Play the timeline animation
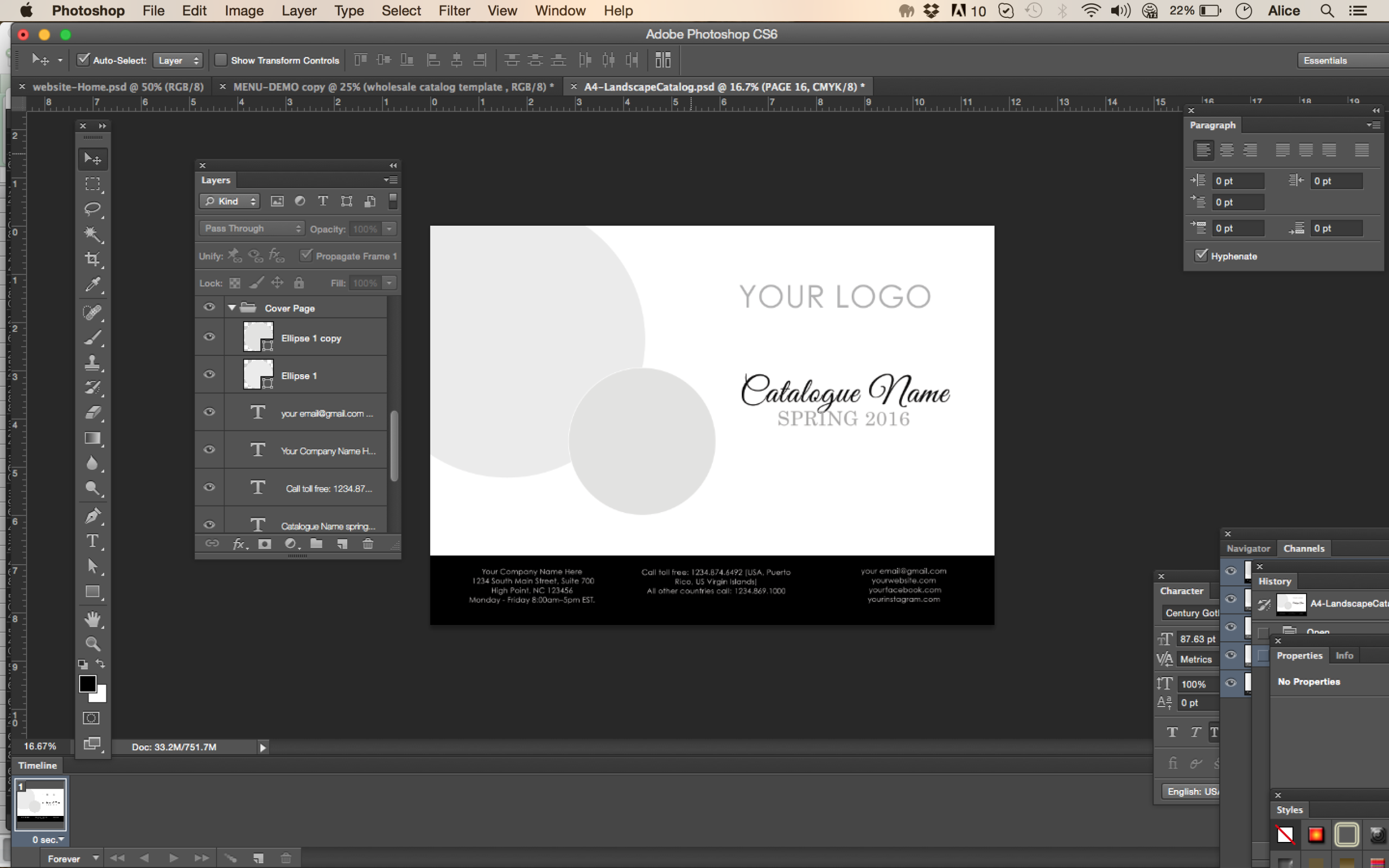Screen dimensions: 1389x868 (x=173, y=858)
